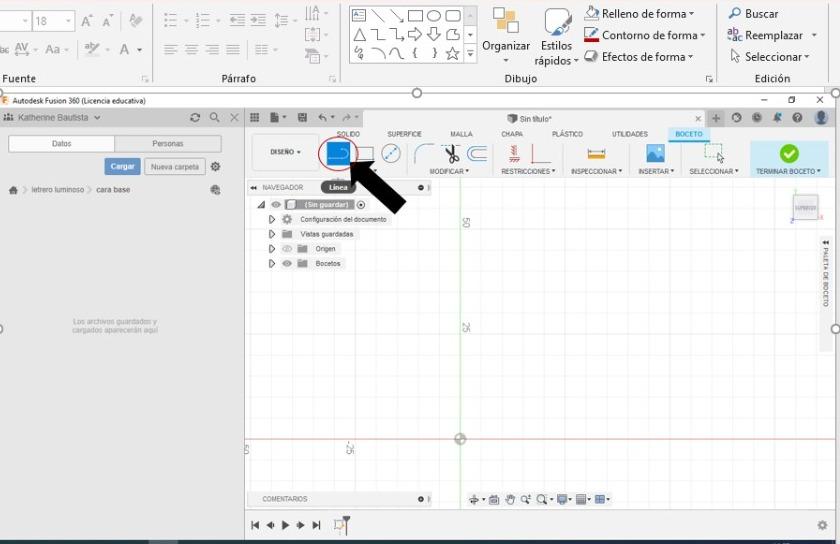Play the Fusion timeline

click(x=286, y=525)
